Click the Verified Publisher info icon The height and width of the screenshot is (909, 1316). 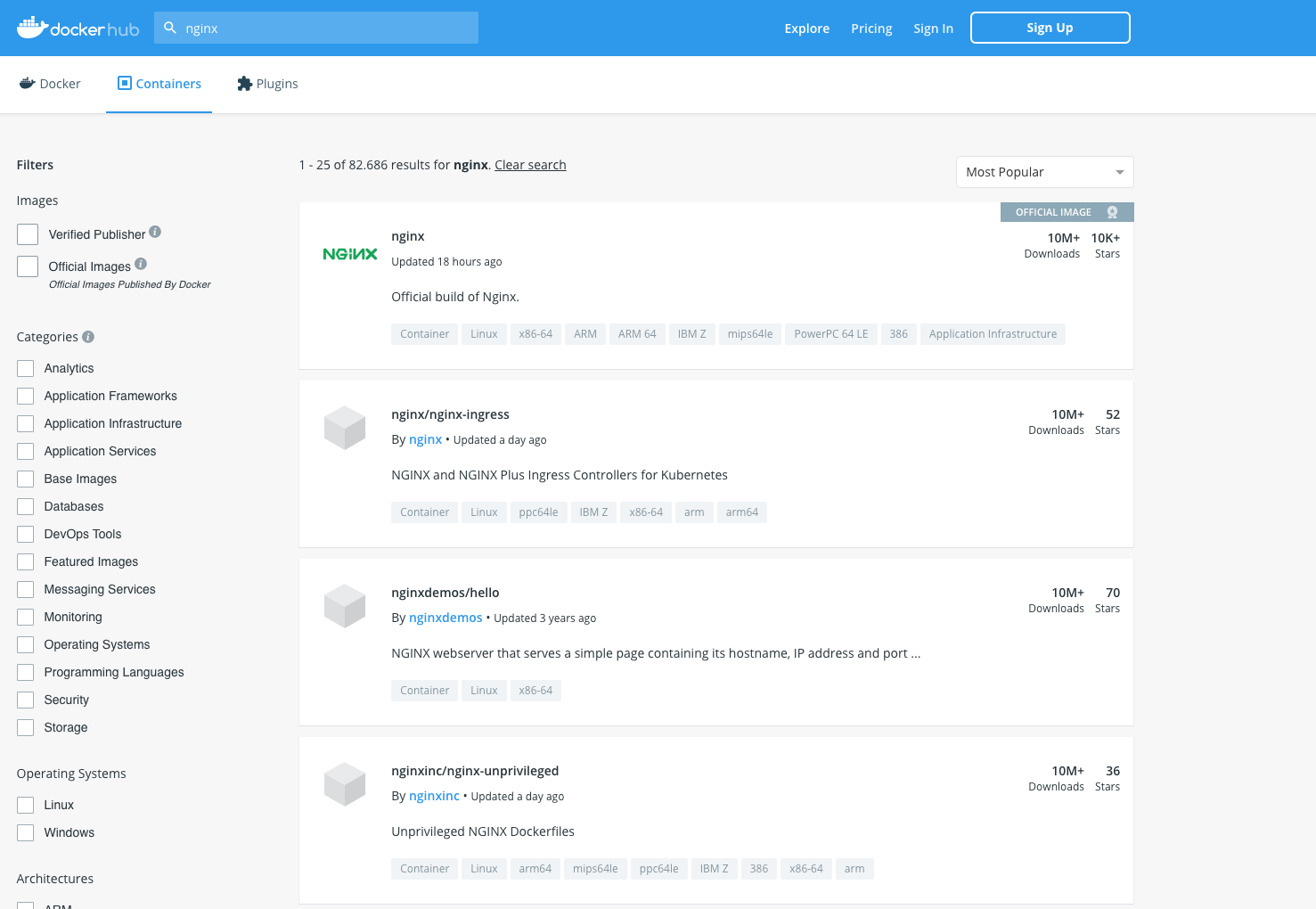155,231
